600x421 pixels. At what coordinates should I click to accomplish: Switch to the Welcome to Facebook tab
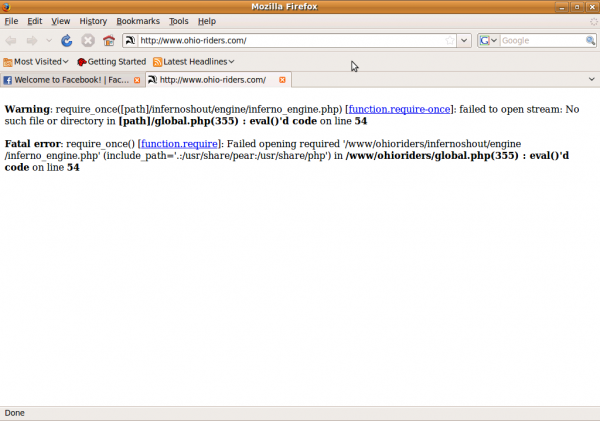66,80
